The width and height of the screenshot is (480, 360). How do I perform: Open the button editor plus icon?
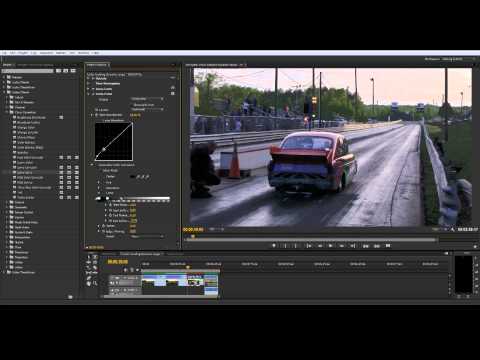[475, 246]
